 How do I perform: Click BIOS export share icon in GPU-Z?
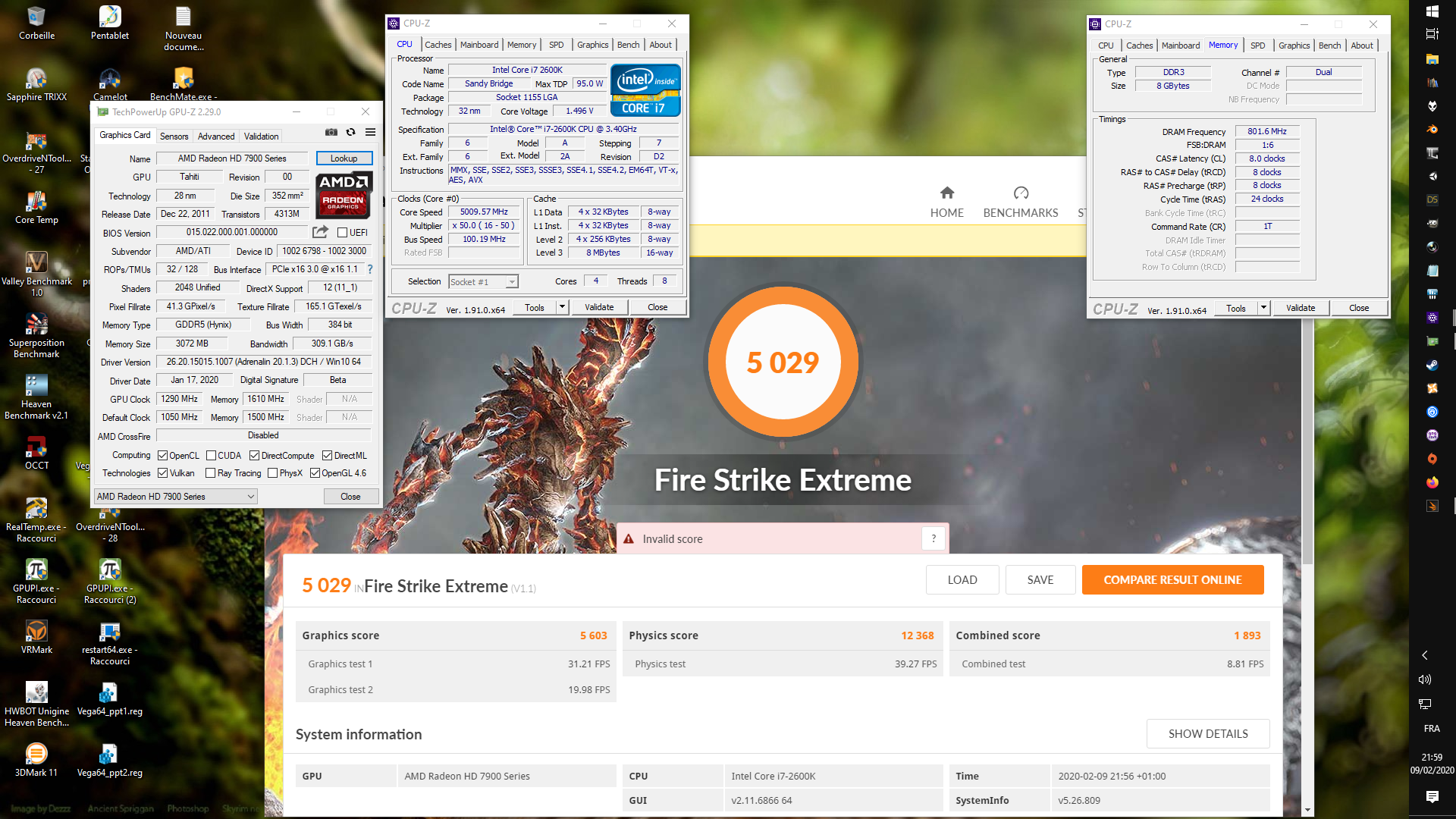(320, 232)
